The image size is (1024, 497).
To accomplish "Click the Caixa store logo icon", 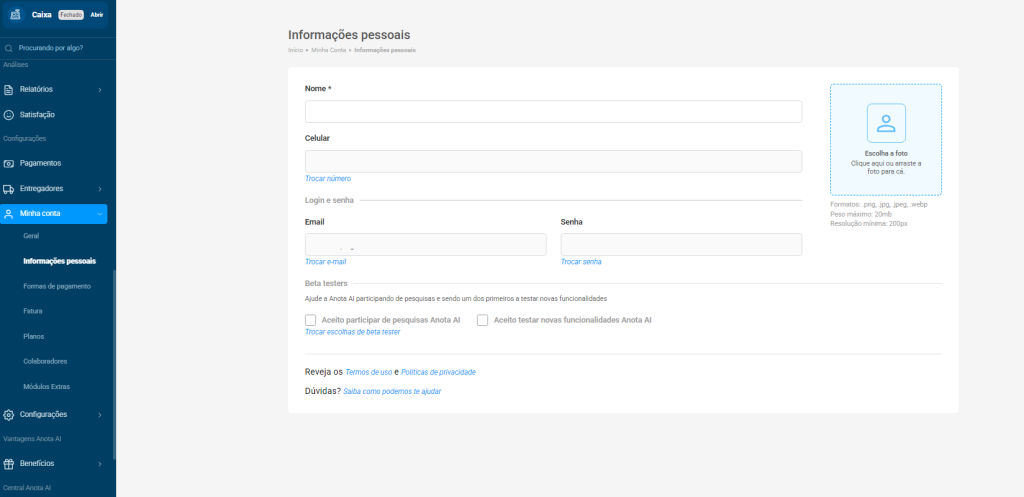I will tap(15, 15).
